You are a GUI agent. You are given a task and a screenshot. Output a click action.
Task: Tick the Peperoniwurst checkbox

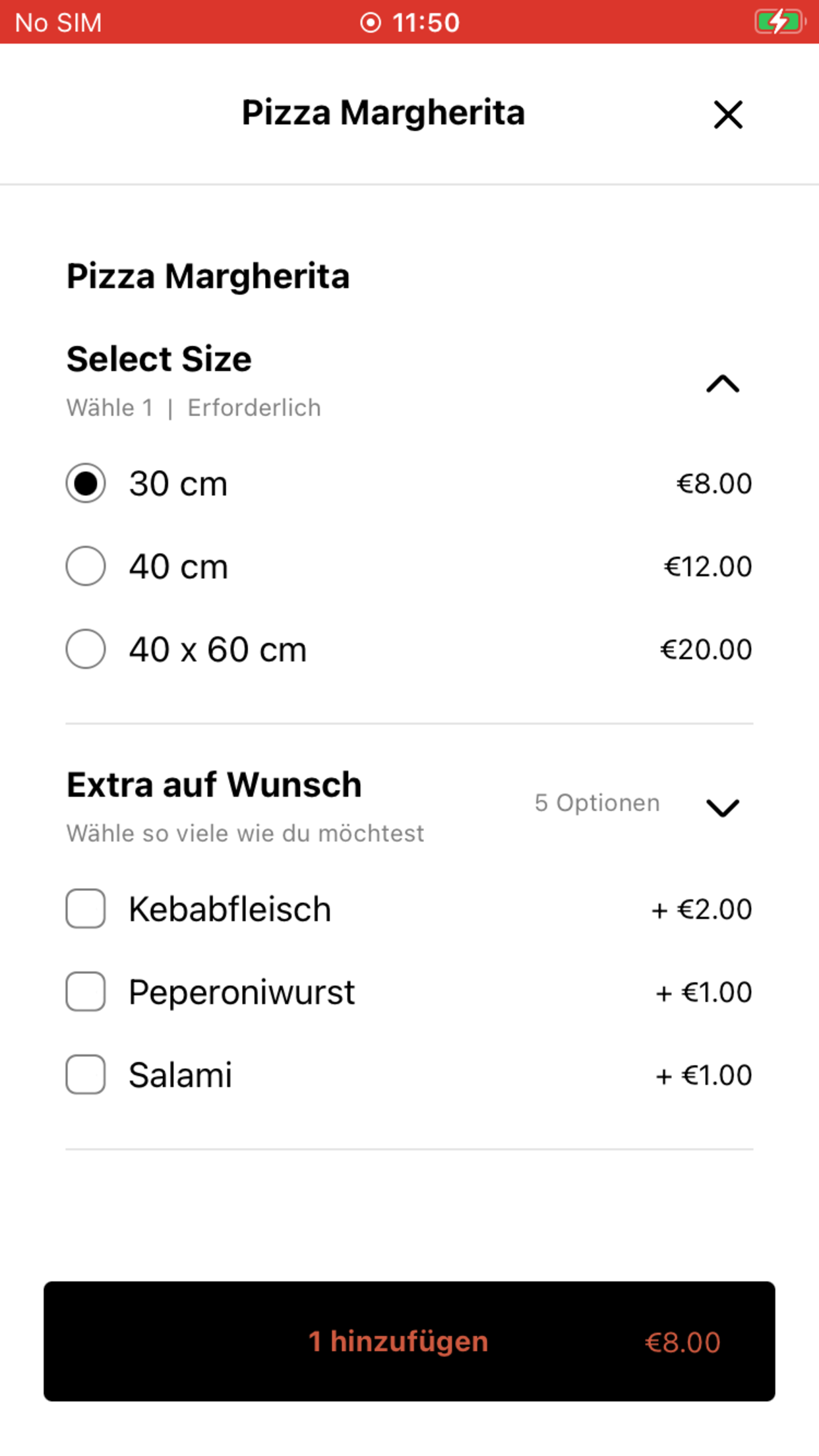tap(86, 992)
